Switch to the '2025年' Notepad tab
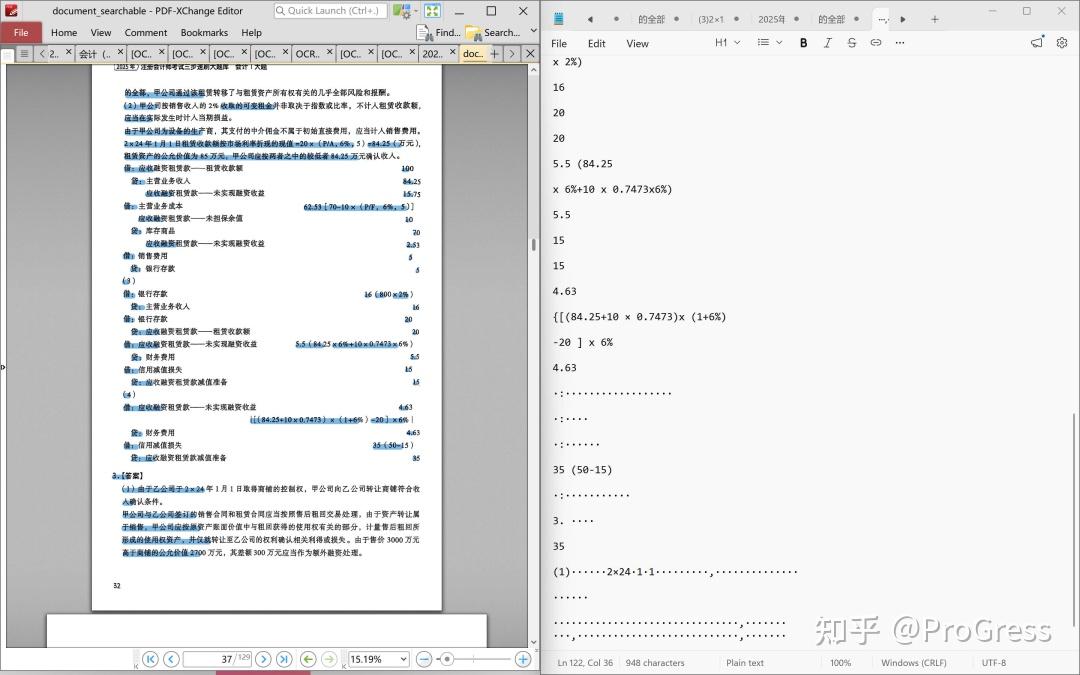The height and width of the screenshot is (675, 1080). pos(771,19)
